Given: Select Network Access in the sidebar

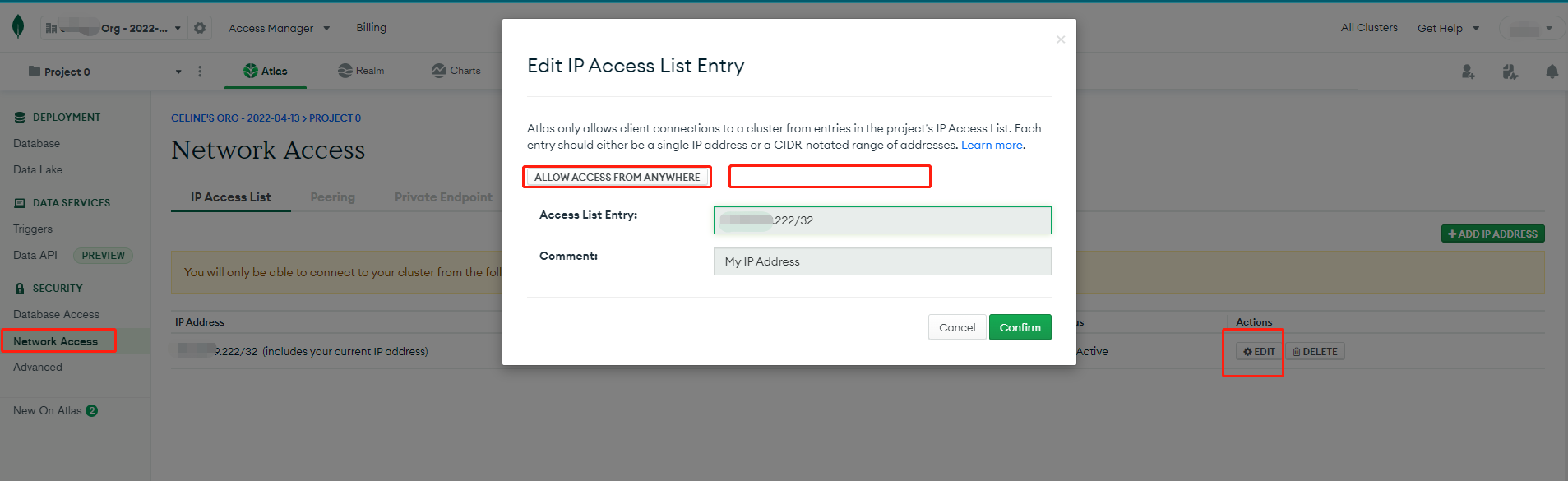Looking at the screenshot, I should click(55, 341).
